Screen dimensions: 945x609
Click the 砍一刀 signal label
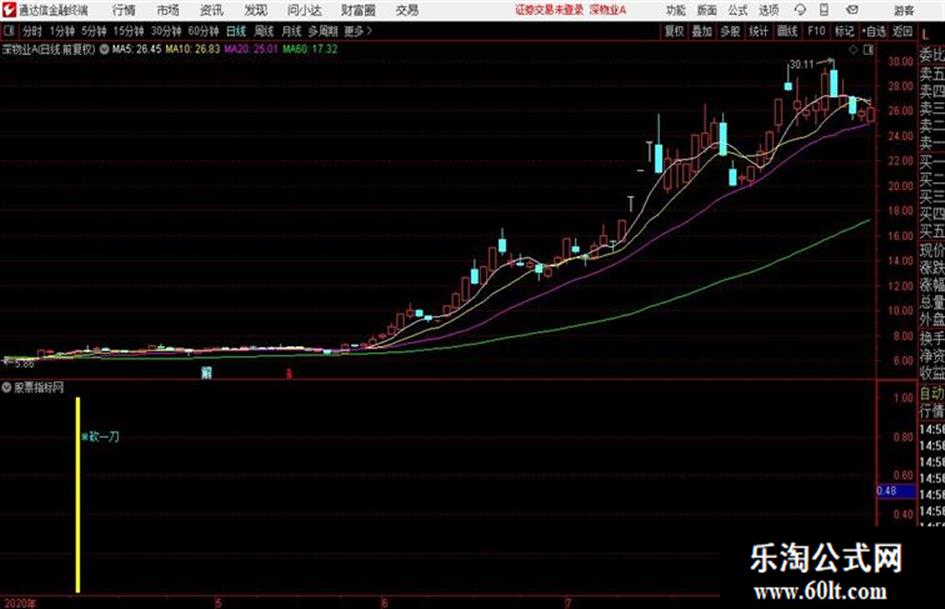tap(104, 437)
